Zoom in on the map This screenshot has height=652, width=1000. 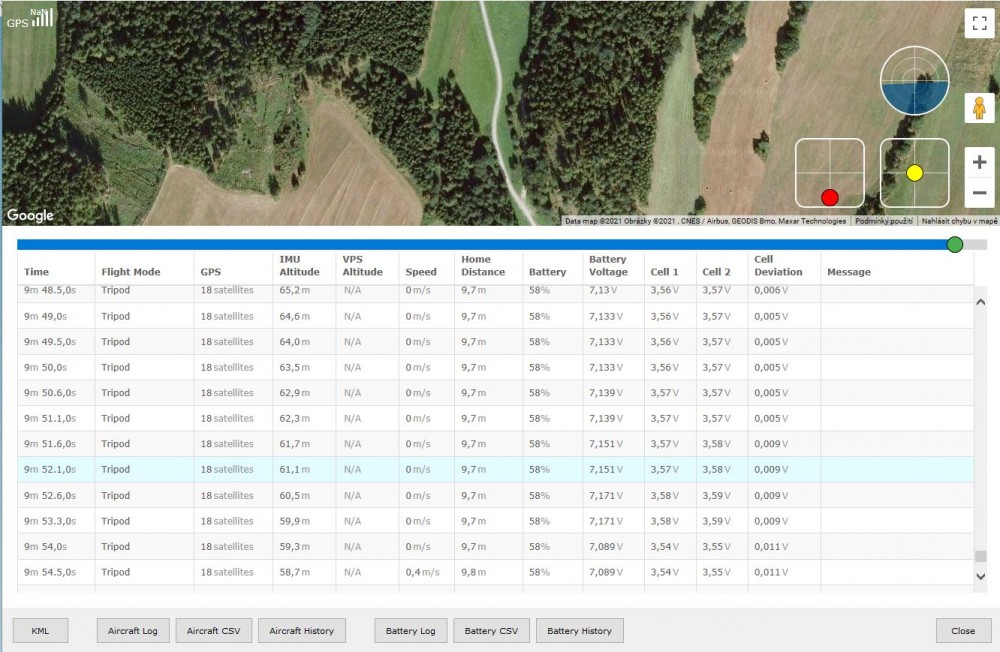979,162
